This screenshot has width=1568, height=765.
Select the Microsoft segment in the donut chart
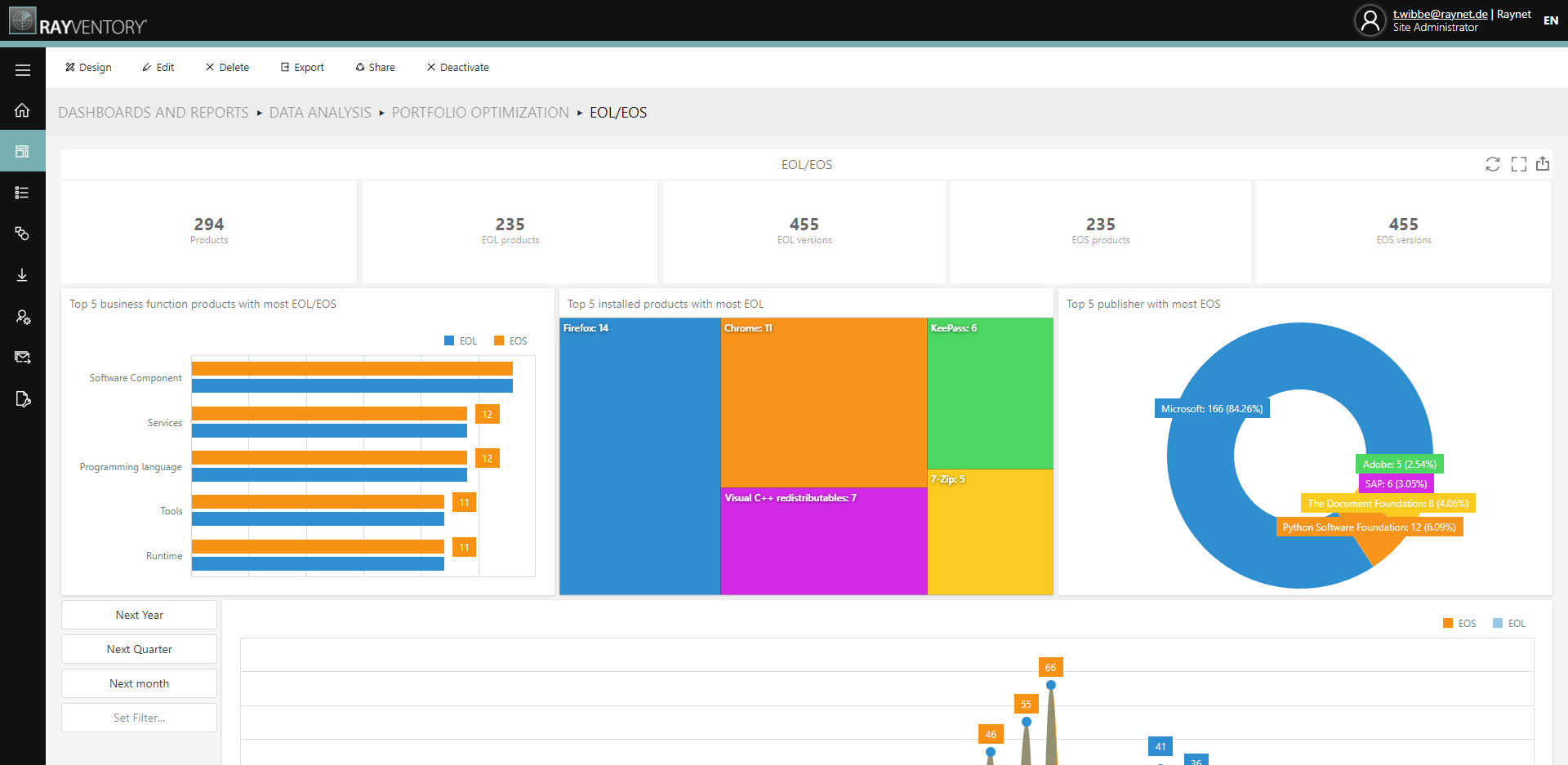(x=1211, y=407)
